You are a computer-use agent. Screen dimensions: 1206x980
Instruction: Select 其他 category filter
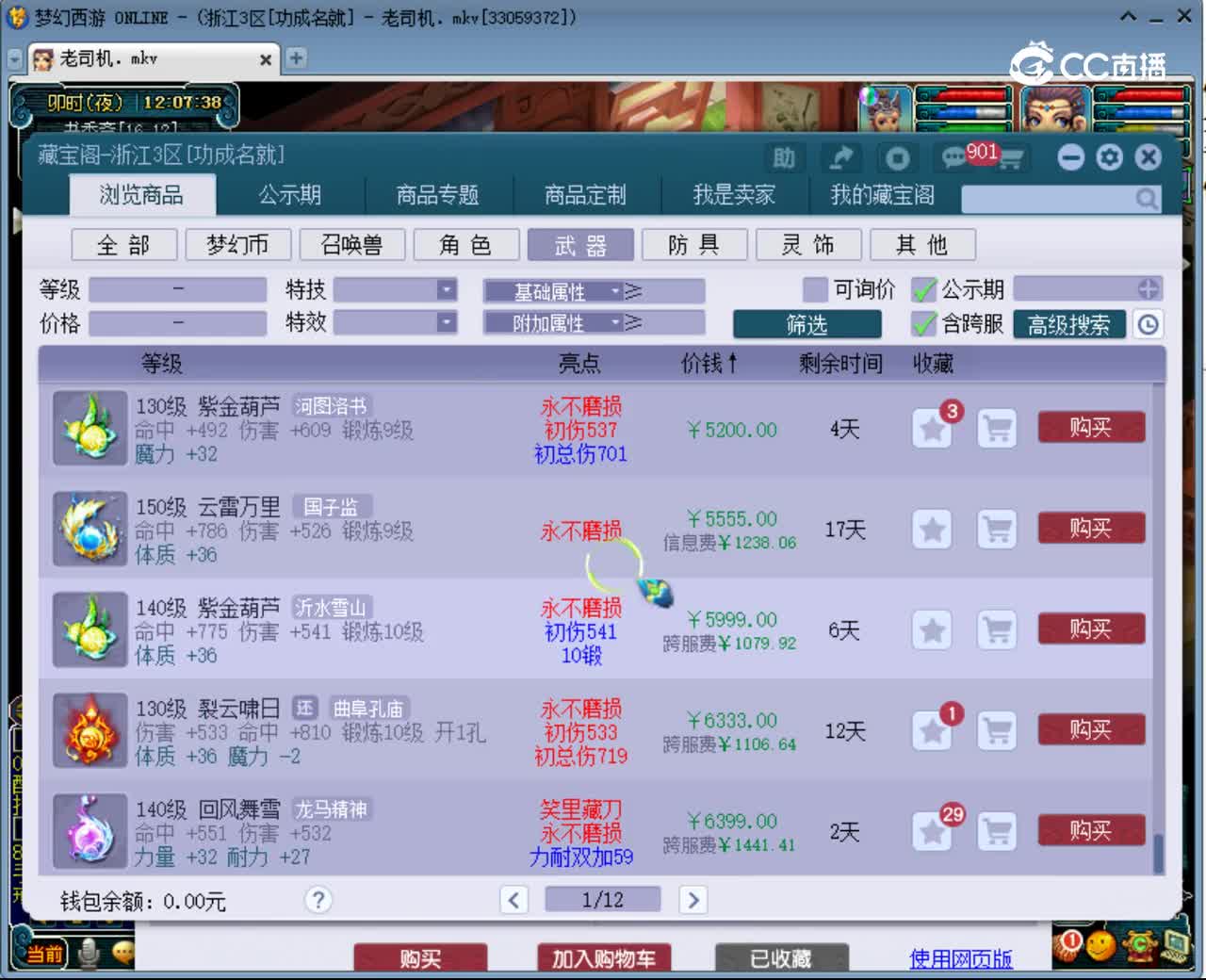pos(921,245)
